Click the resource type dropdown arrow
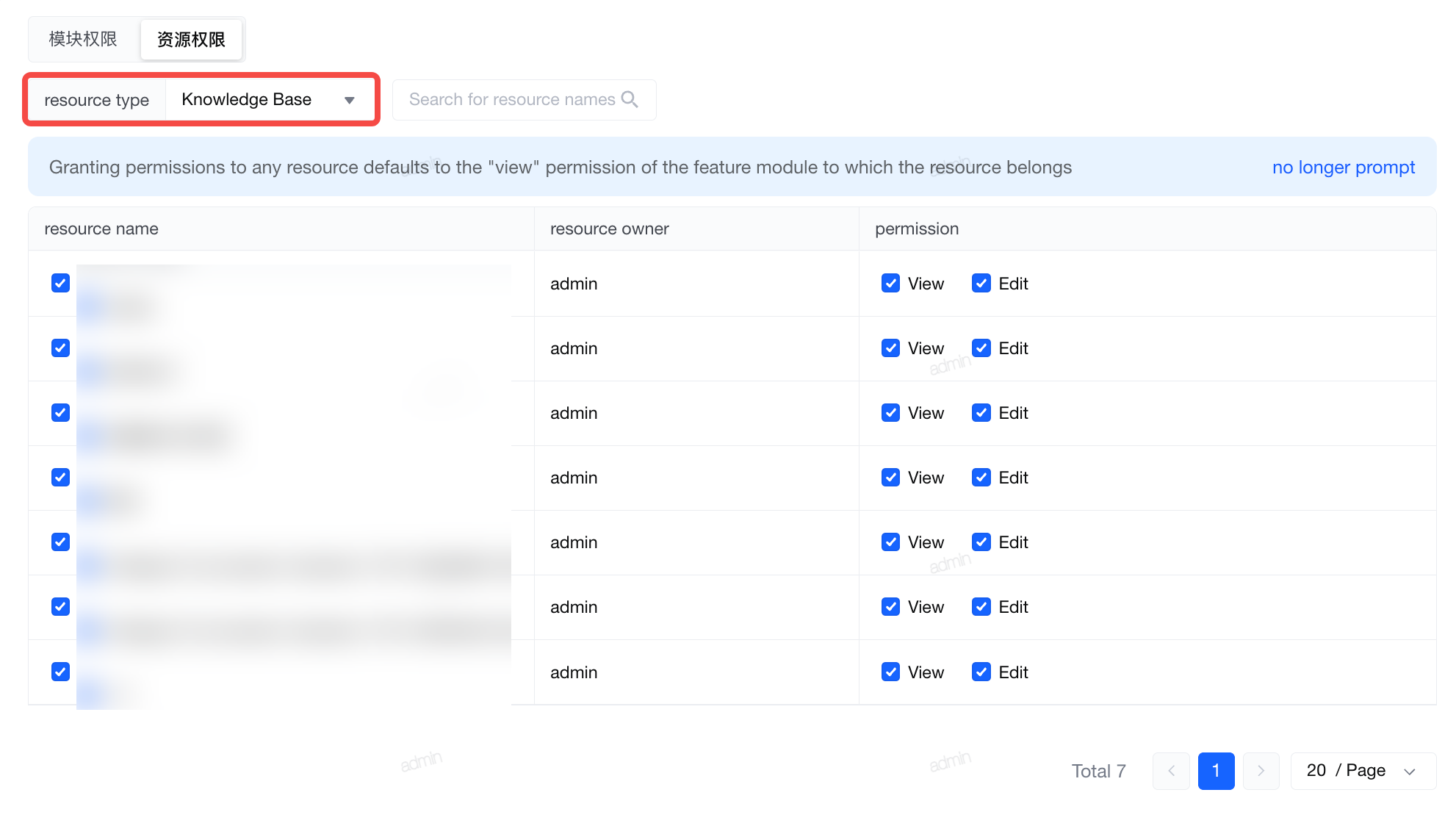The height and width of the screenshot is (823, 1456). click(x=350, y=100)
